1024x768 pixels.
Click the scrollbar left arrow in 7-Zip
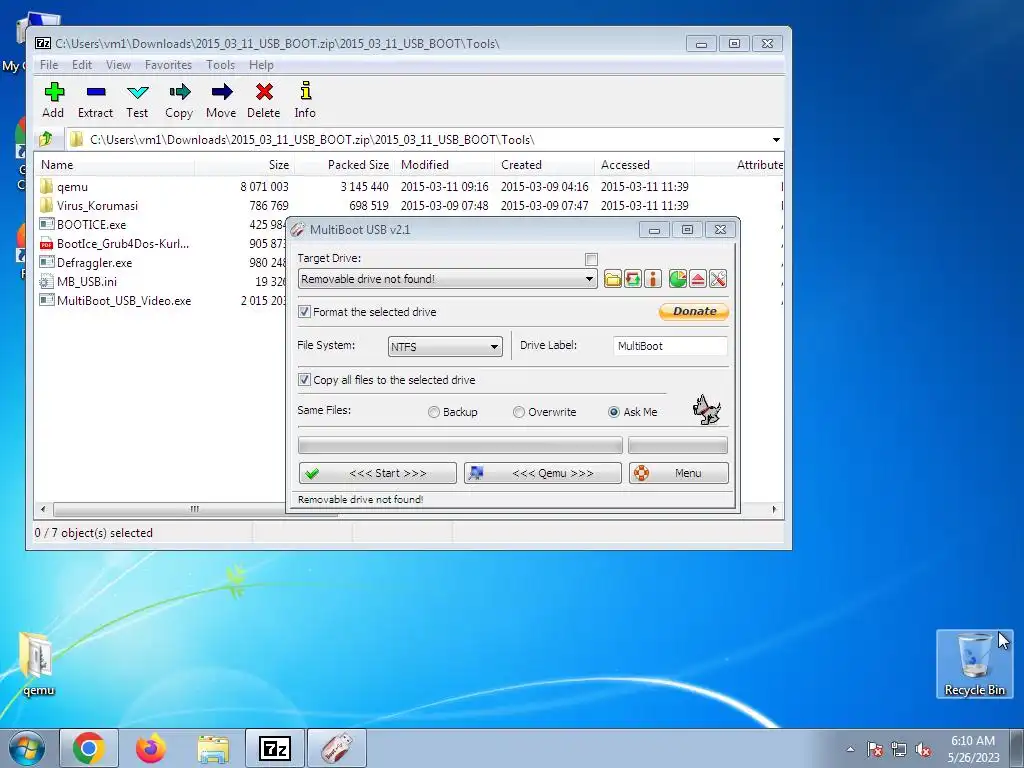coord(43,509)
